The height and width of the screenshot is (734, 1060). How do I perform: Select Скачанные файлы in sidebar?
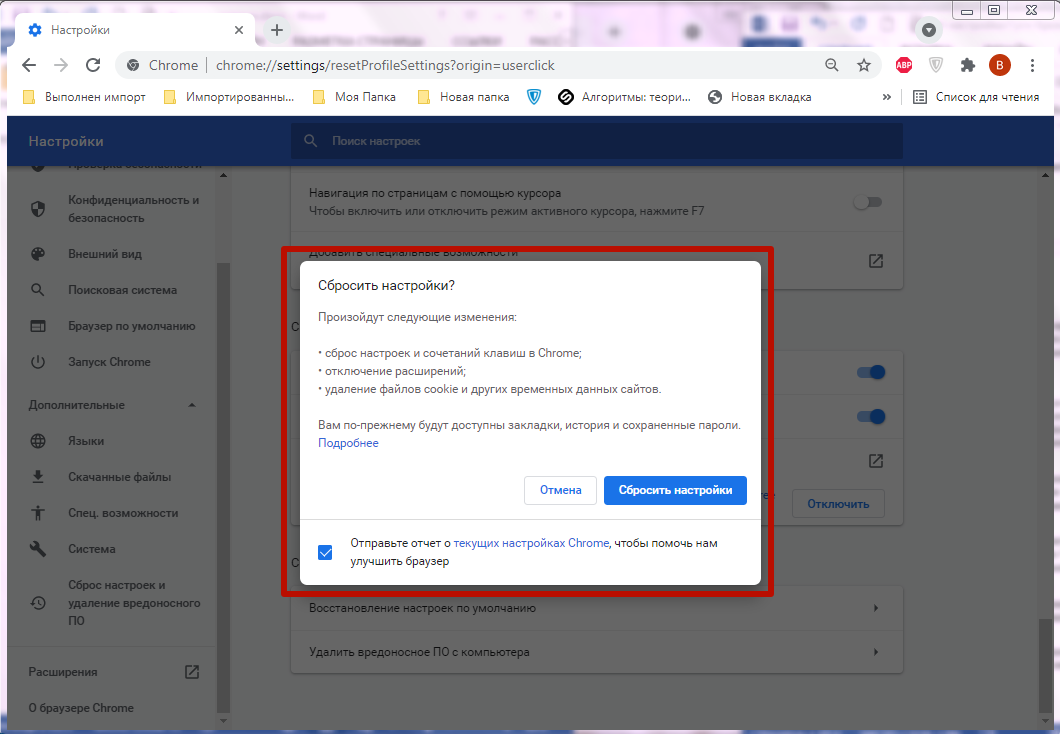[x=119, y=477]
